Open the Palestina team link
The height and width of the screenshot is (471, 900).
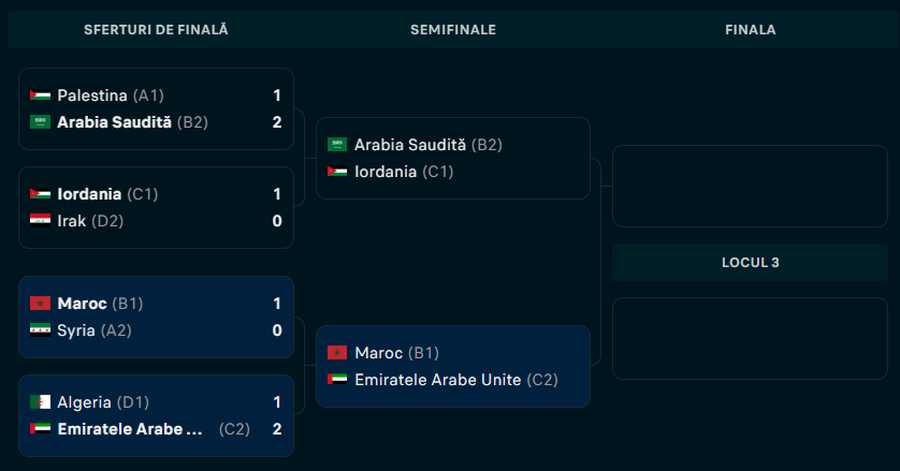pos(92,96)
